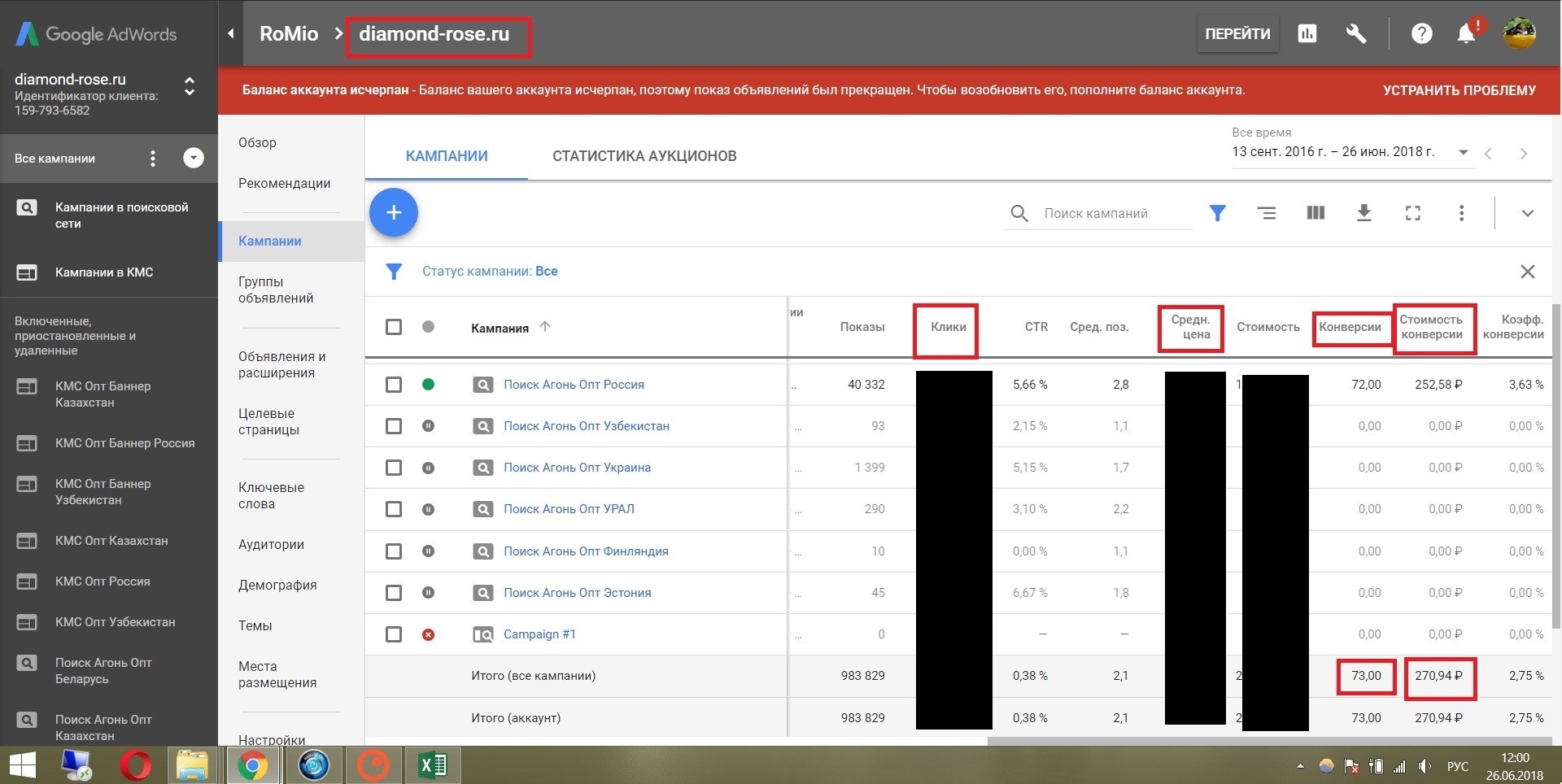
Task: Open the help question mark icon
Action: point(1421,33)
